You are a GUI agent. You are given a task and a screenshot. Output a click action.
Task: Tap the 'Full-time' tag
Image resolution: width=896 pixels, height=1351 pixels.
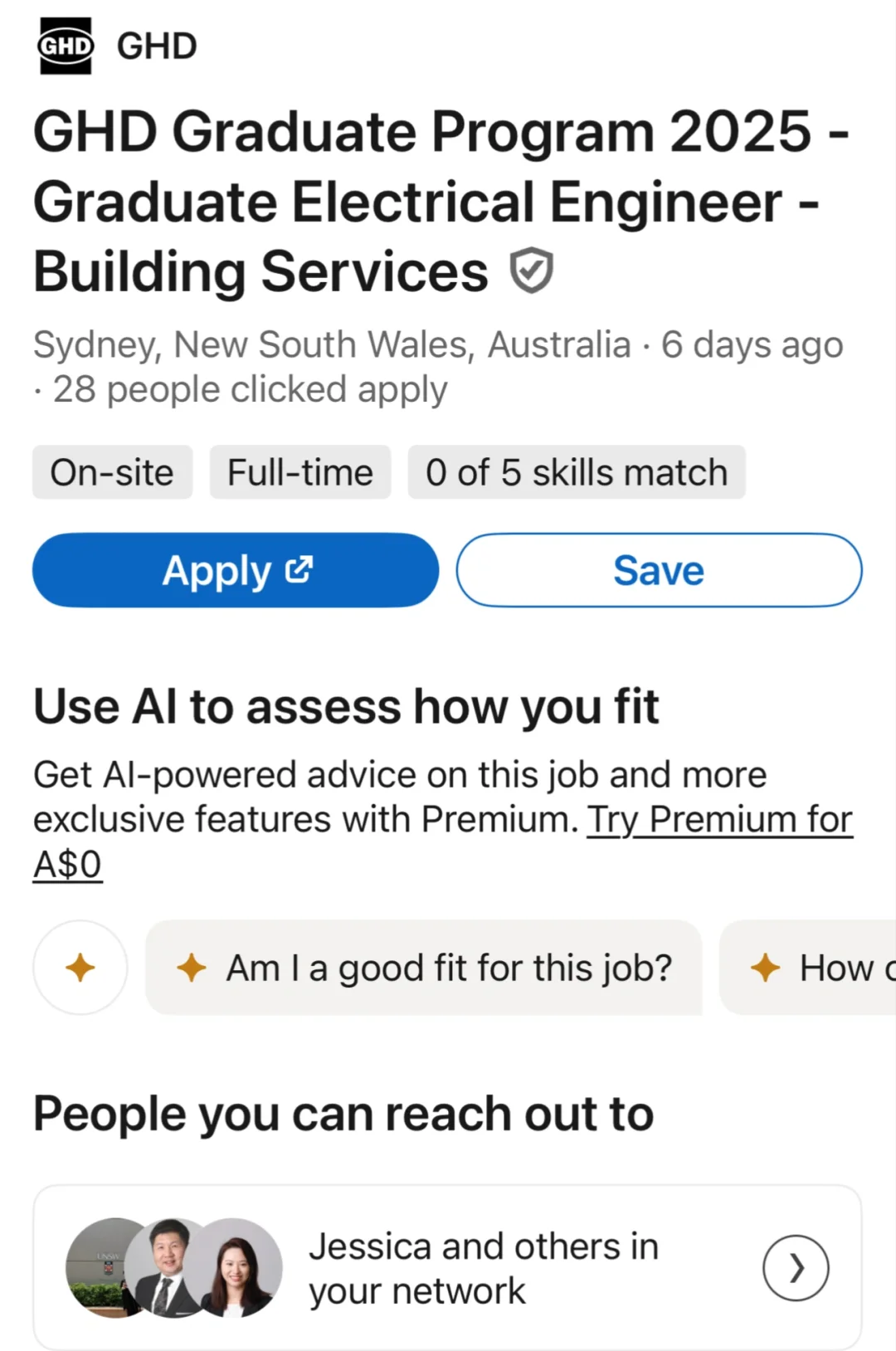pyautogui.click(x=300, y=472)
